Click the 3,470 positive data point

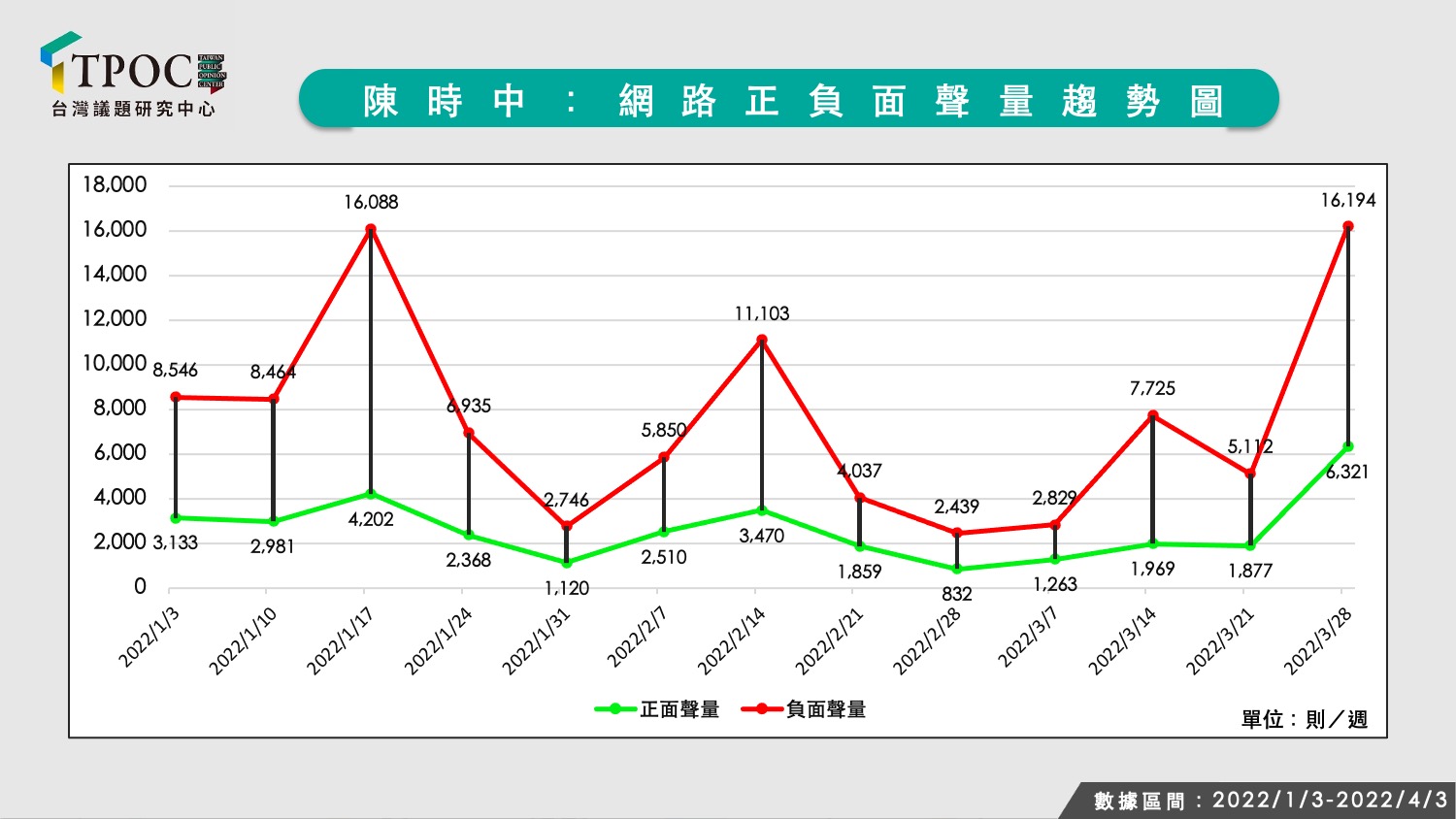click(762, 510)
